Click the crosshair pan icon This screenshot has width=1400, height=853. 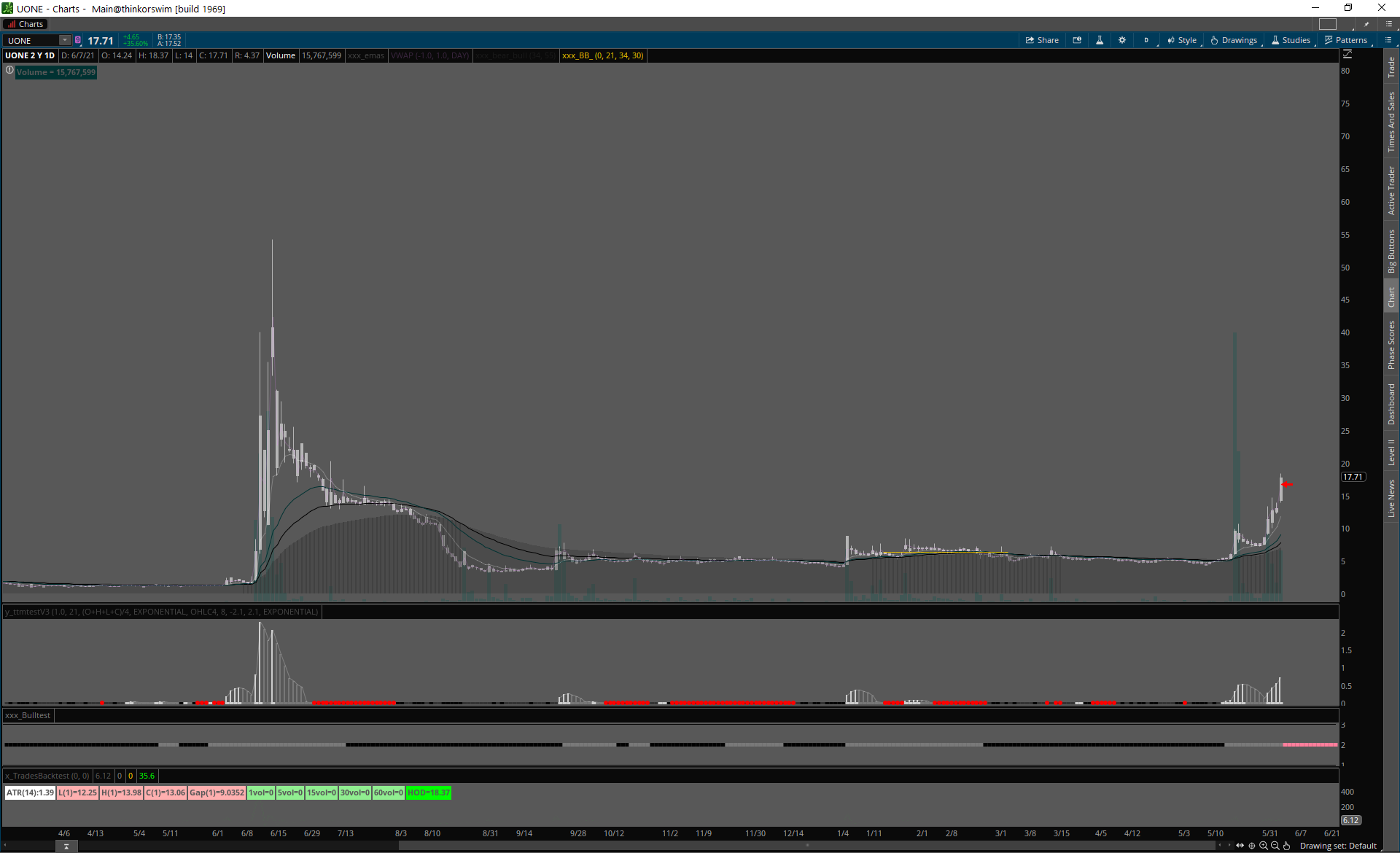1252,846
